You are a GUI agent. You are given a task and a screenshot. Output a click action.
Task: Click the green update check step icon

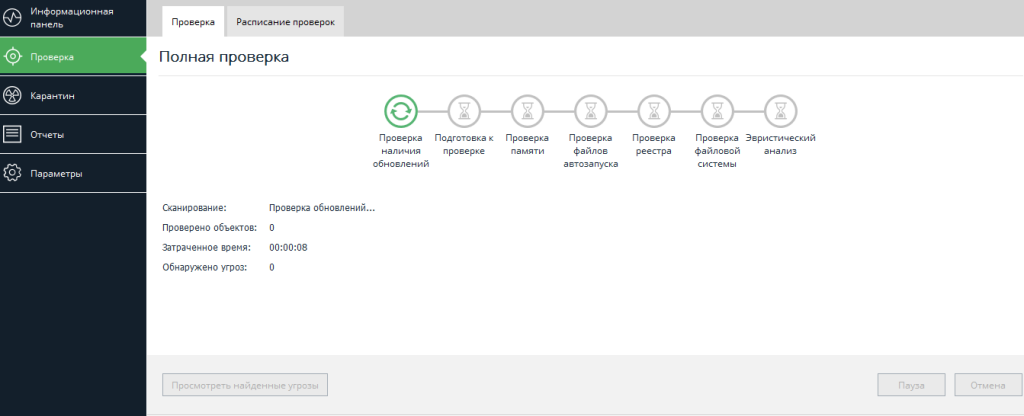(400, 111)
